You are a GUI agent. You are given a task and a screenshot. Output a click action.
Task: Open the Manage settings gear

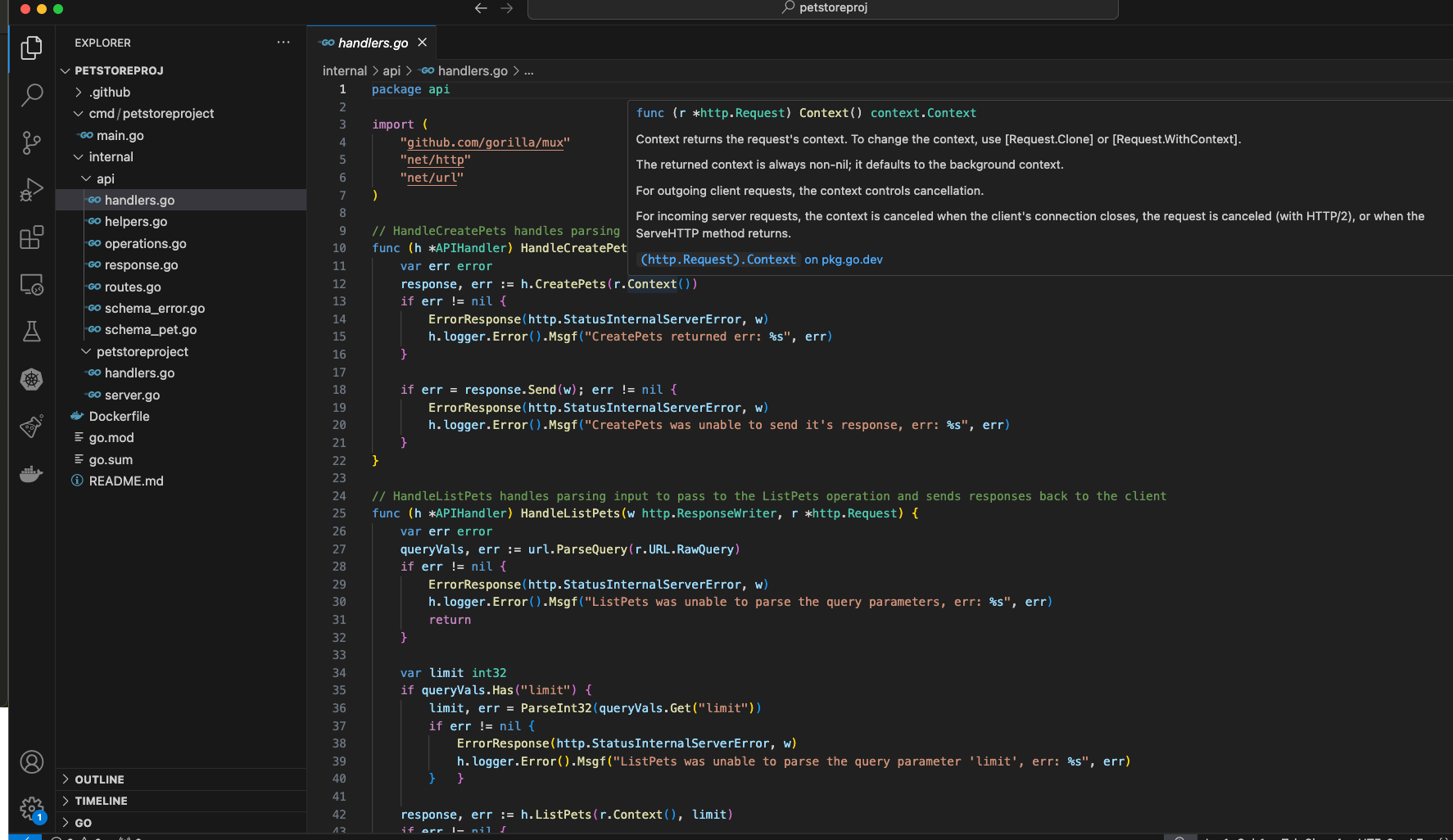click(x=31, y=809)
